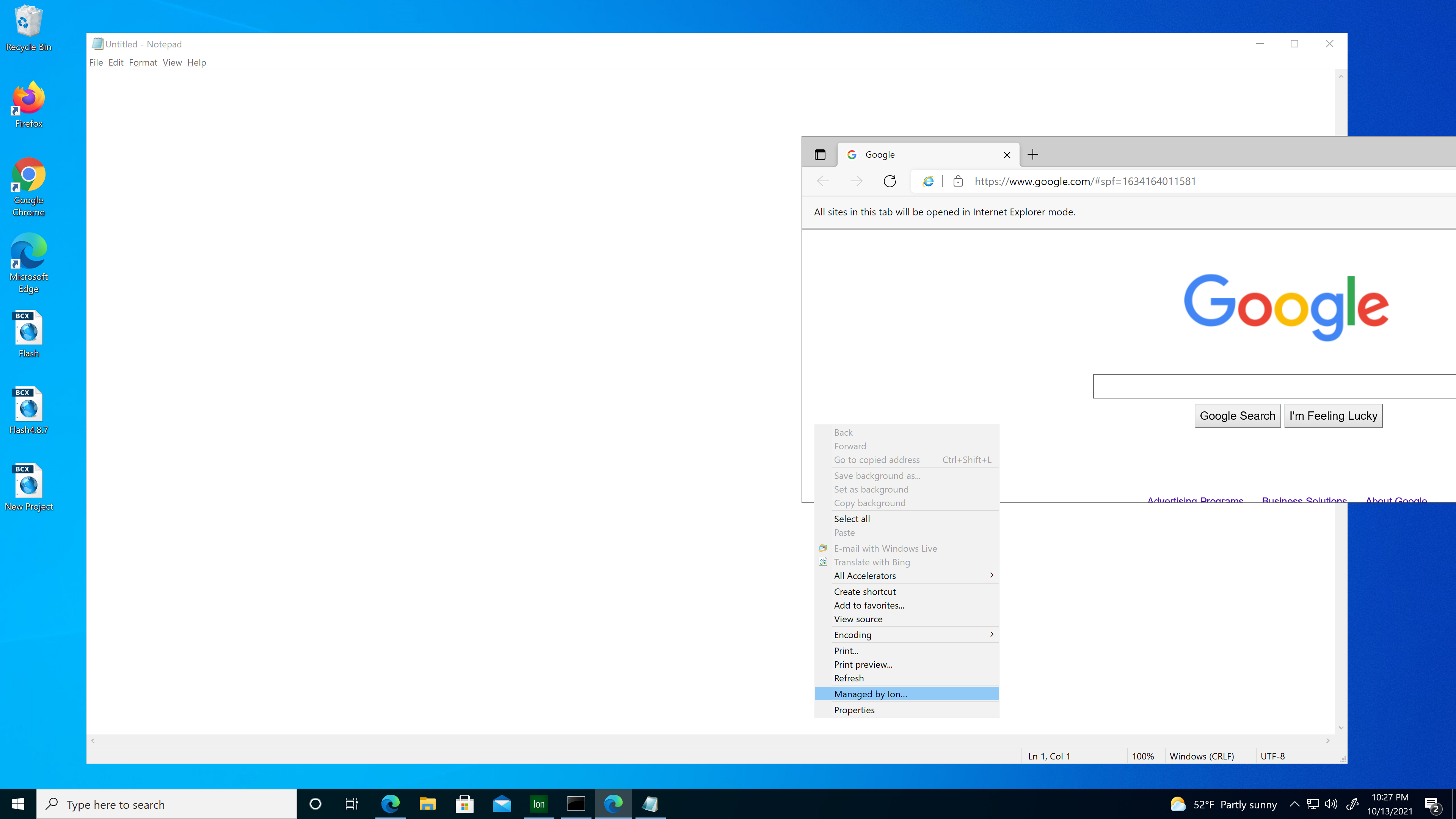Open the Format menu in Notepad
The width and height of the screenshot is (1456, 819).
point(143,62)
